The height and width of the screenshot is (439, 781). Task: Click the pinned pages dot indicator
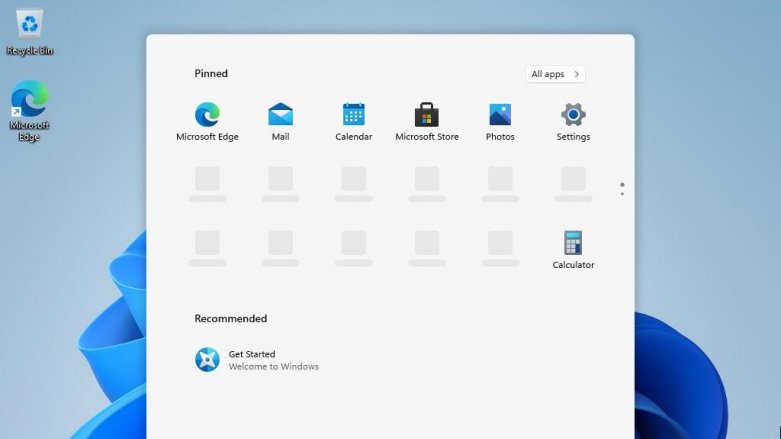click(622, 189)
